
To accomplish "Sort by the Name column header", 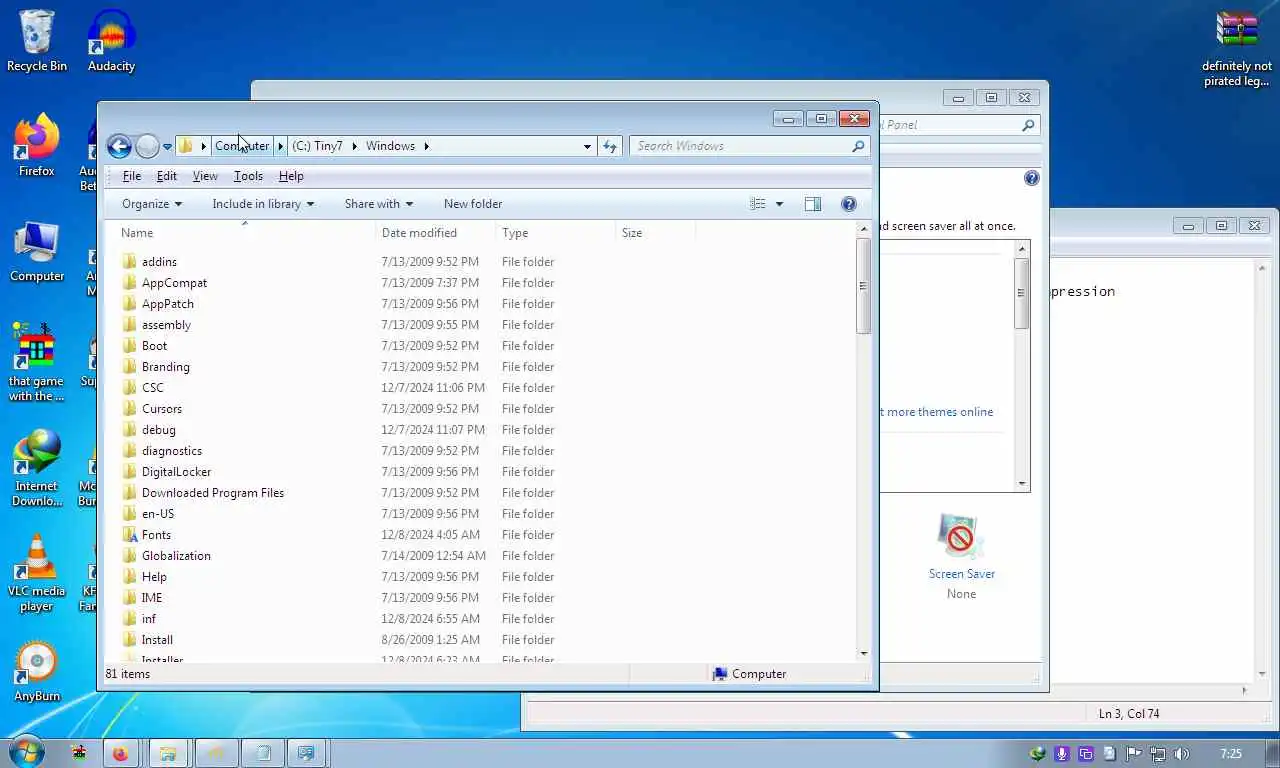I will [x=240, y=233].
